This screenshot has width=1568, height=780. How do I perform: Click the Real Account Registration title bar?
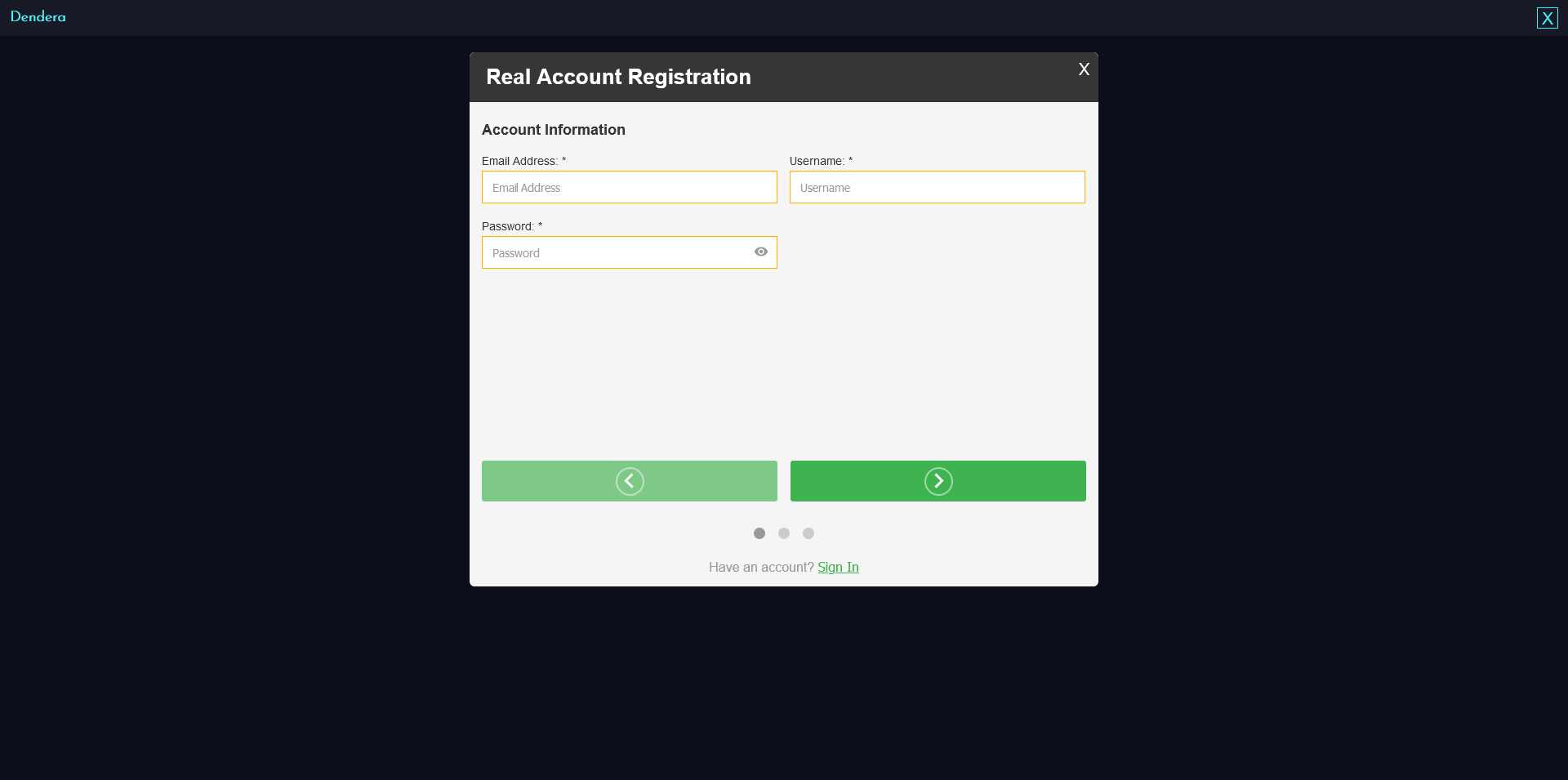618,76
